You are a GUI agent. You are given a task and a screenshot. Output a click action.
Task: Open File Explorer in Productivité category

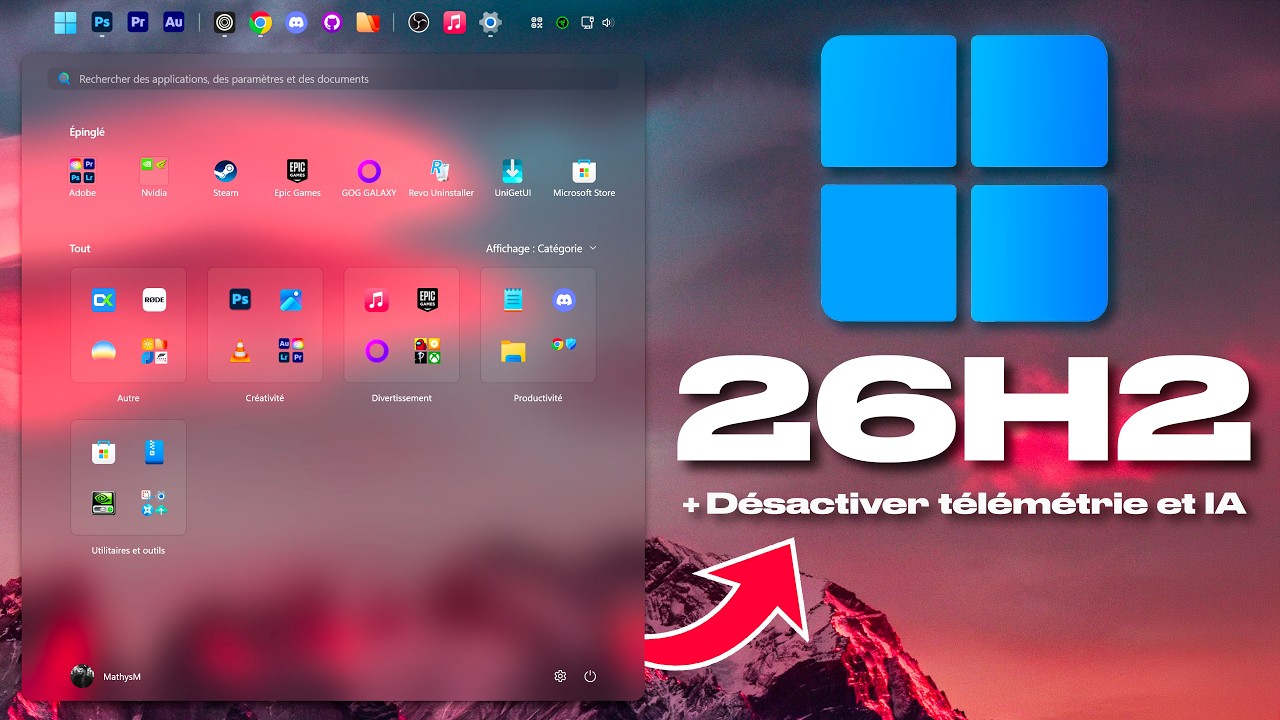[x=513, y=351]
